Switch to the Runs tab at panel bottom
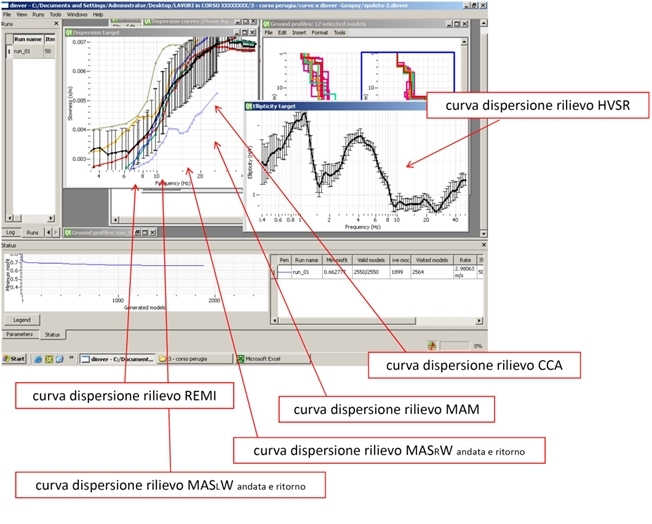This screenshot has height=524, width=652. tap(32, 232)
